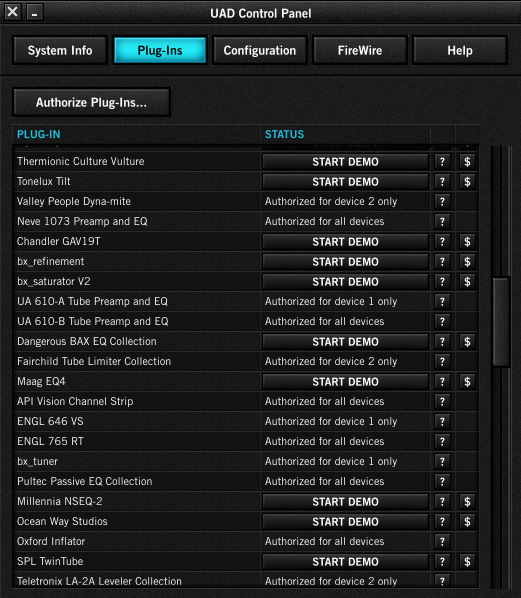Click 'Authorized for all devices' for Oxford Inflator
The width and height of the screenshot is (521, 598).
[x=325, y=542]
